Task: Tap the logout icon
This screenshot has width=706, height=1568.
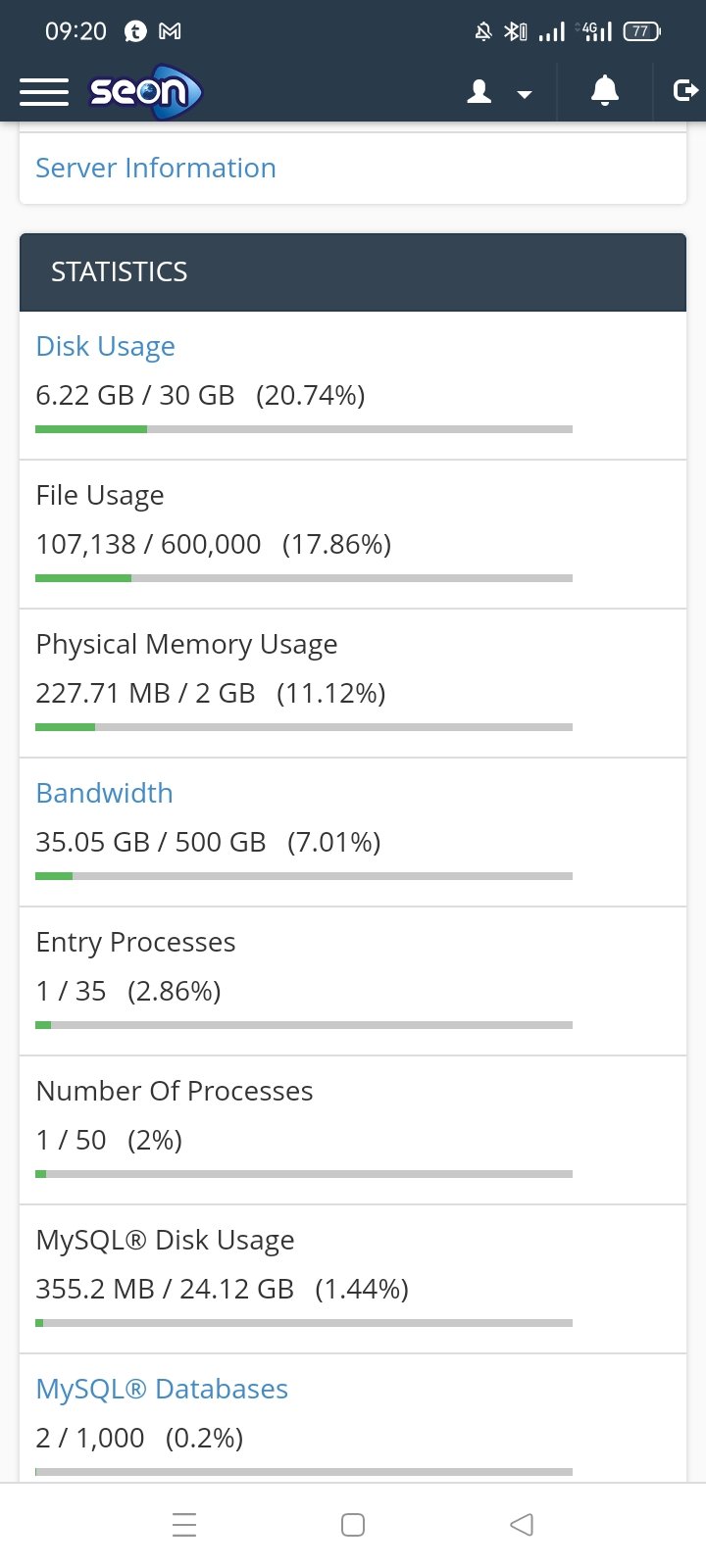Action: click(x=686, y=91)
